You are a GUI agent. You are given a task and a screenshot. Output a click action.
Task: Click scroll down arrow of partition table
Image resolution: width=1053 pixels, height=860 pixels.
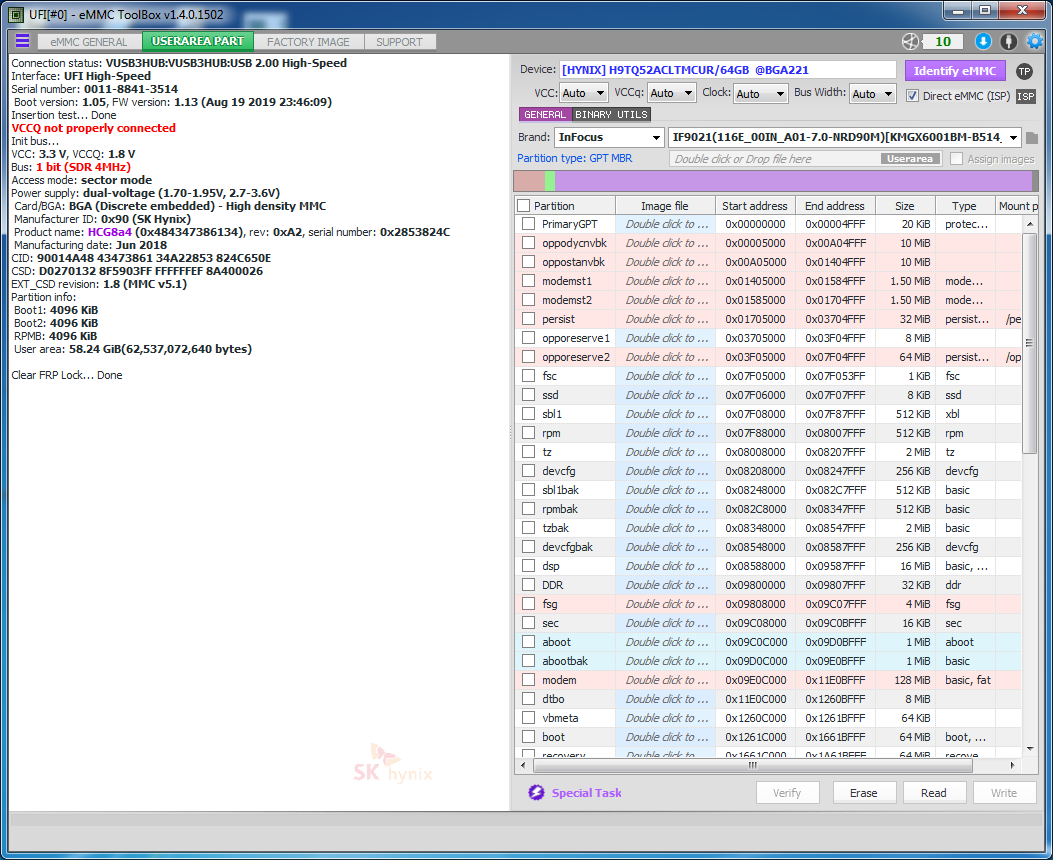[x=1030, y=749]
